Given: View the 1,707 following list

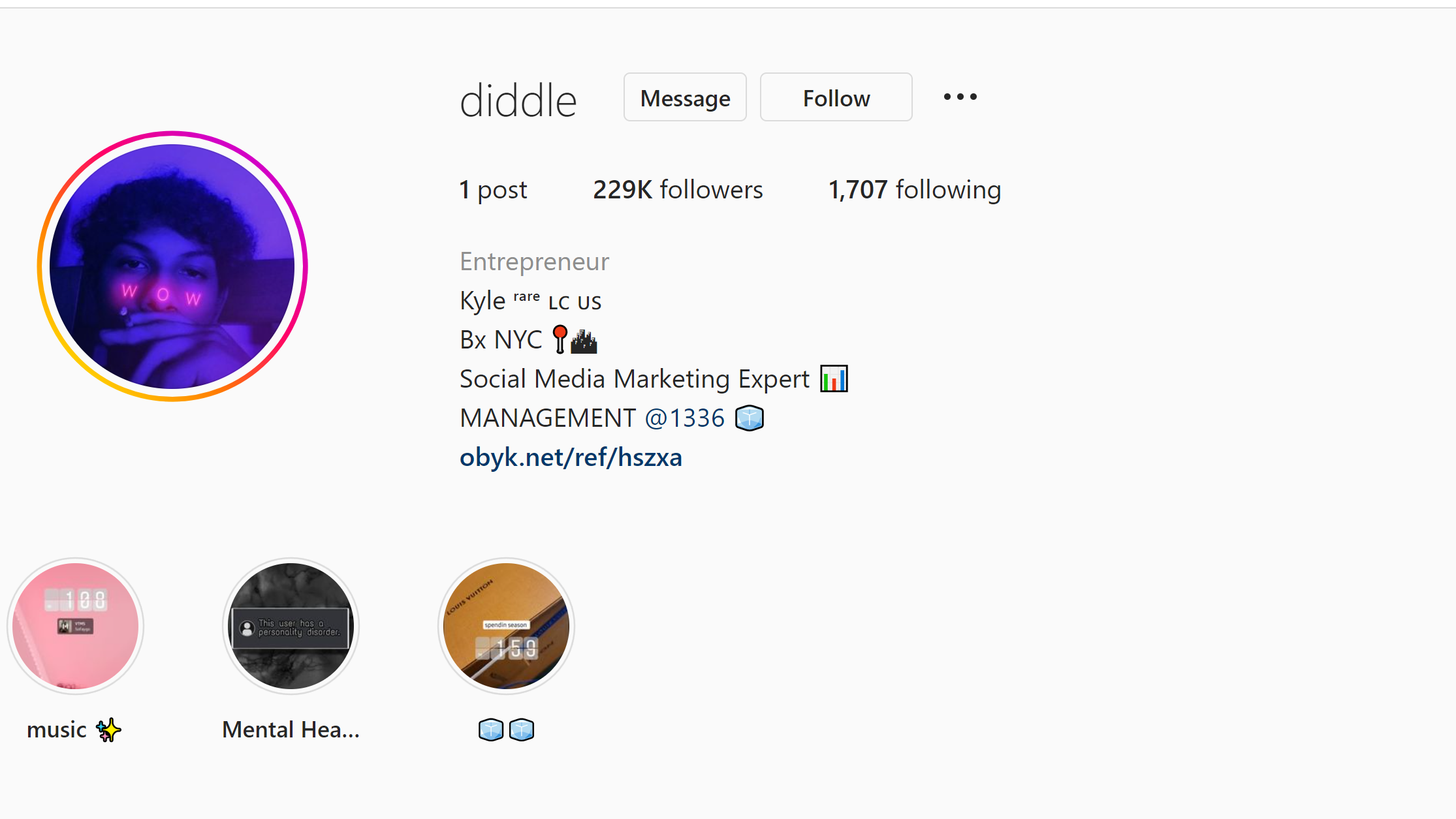Looking at the screenshot, I should 915,190.
